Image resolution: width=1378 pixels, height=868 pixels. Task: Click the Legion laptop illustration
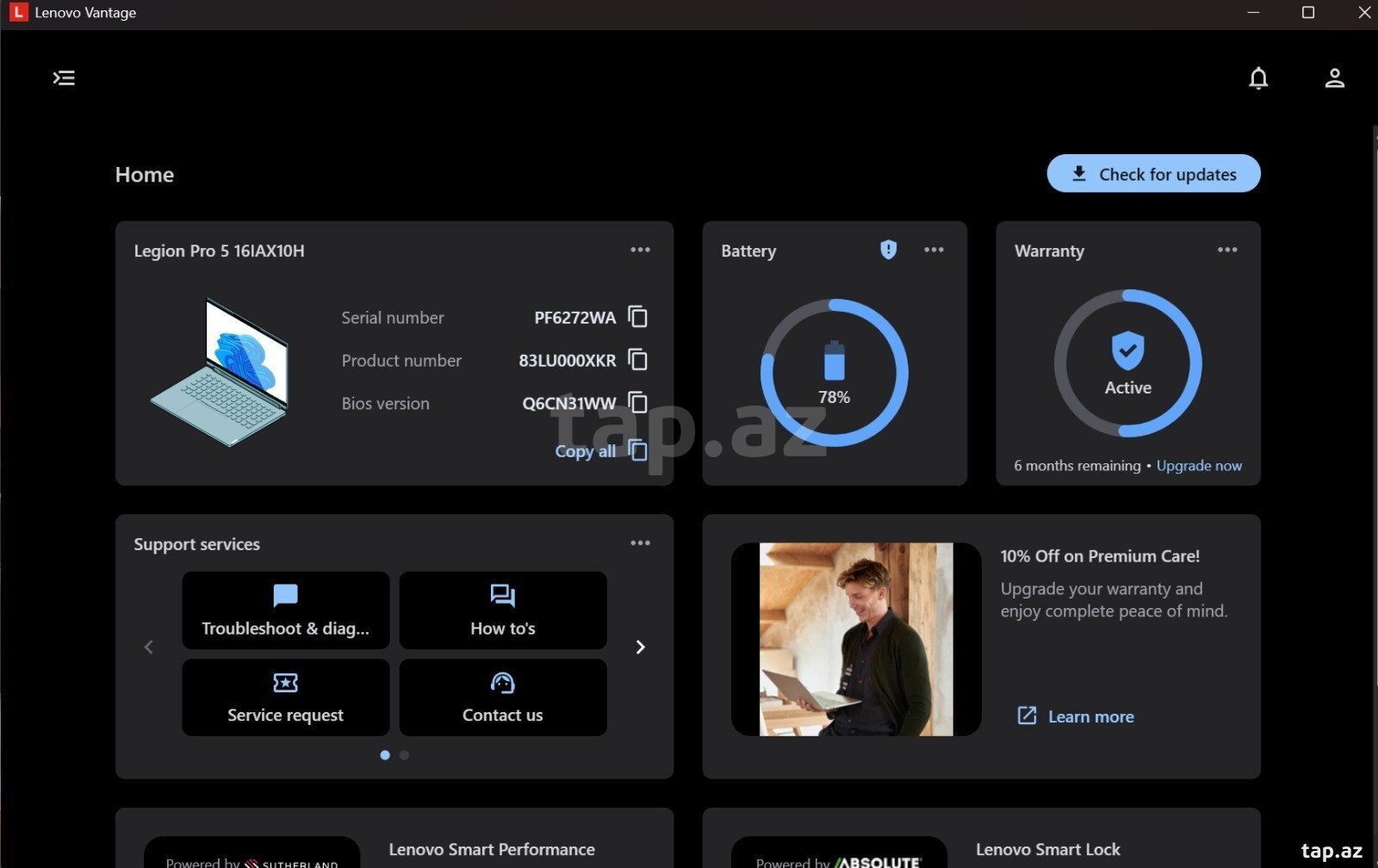pyautogui.click(x=220, y=372)
